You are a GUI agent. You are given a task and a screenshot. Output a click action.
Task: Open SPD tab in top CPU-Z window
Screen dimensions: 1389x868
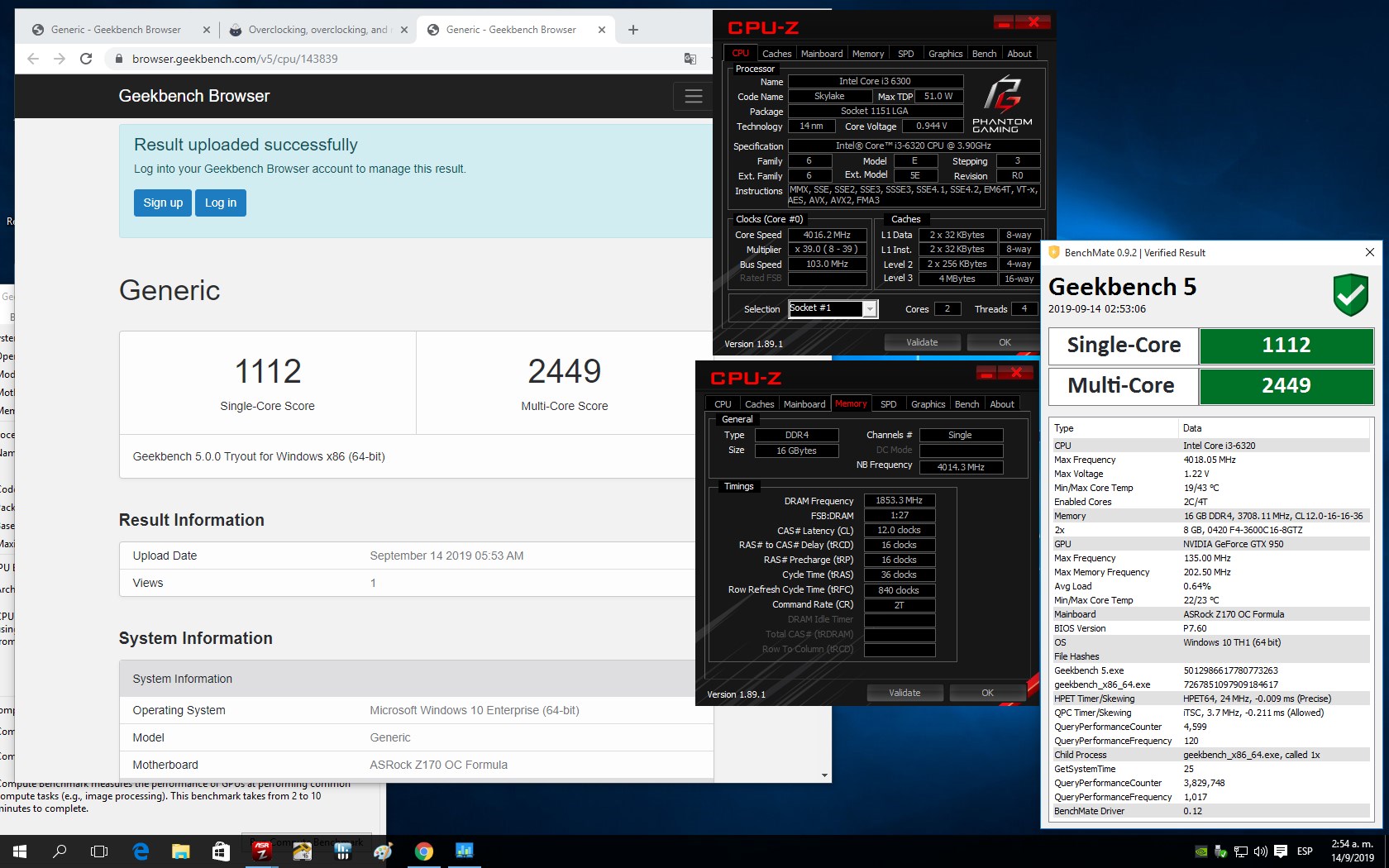tap(906, 54)
